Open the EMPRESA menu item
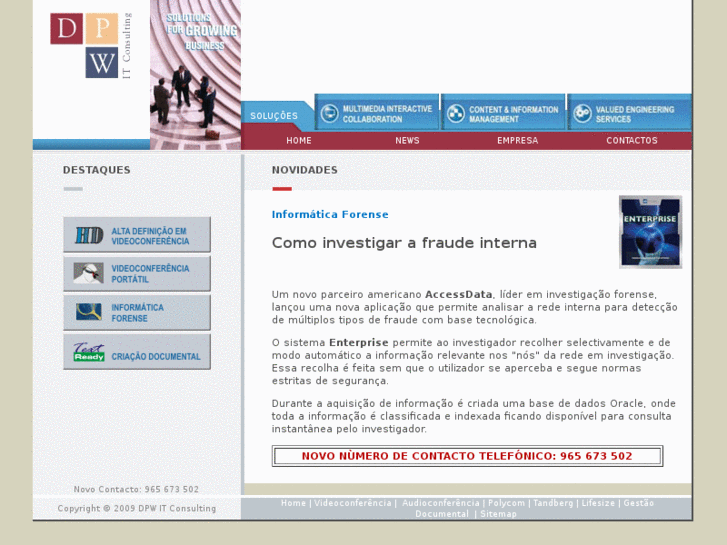This screenshot has width=727, height=545. [x=517, y=141]
